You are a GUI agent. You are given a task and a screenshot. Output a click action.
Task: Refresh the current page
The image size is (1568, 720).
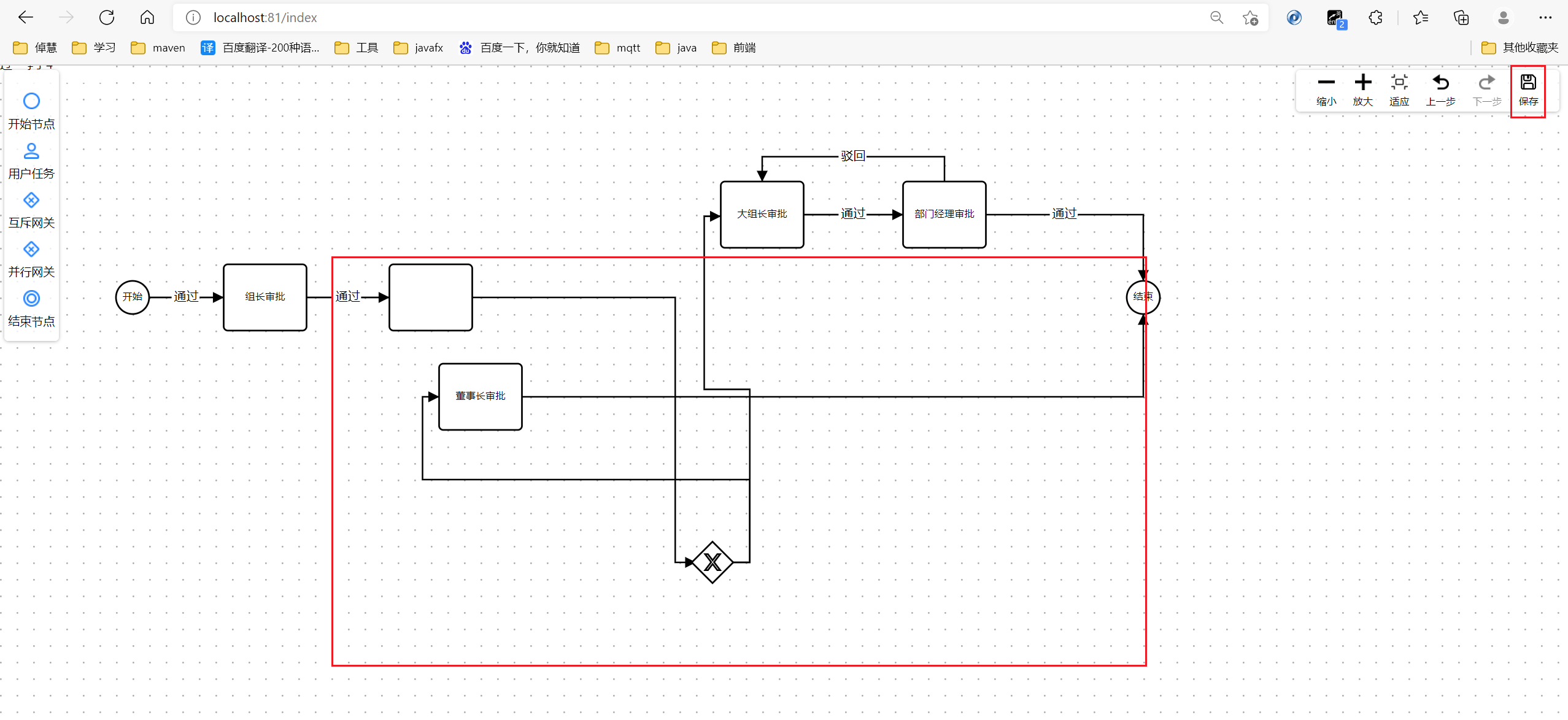tap(107, 17)
